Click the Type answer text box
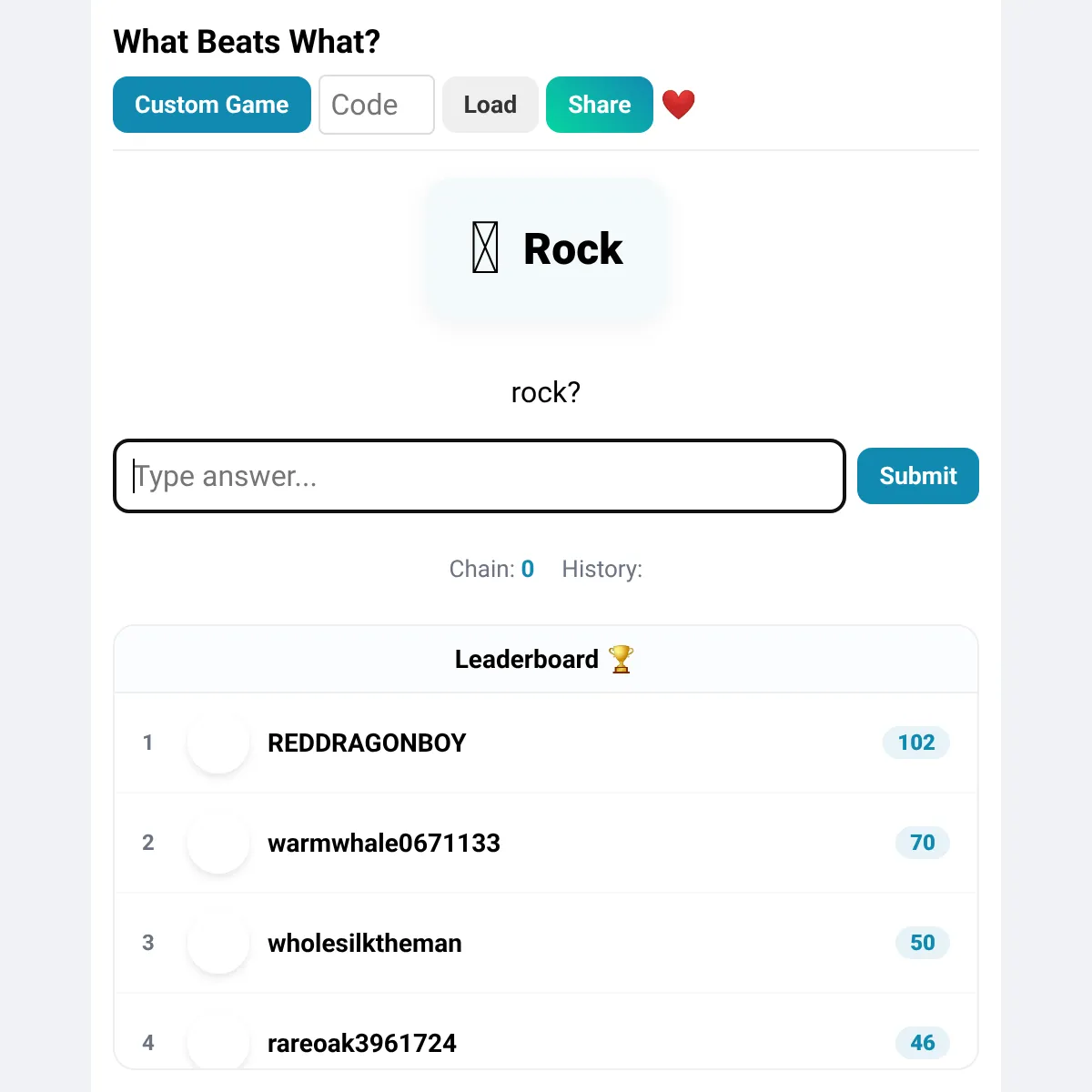This screenshot has width=1092, height=1092. [x=480, y=476]
